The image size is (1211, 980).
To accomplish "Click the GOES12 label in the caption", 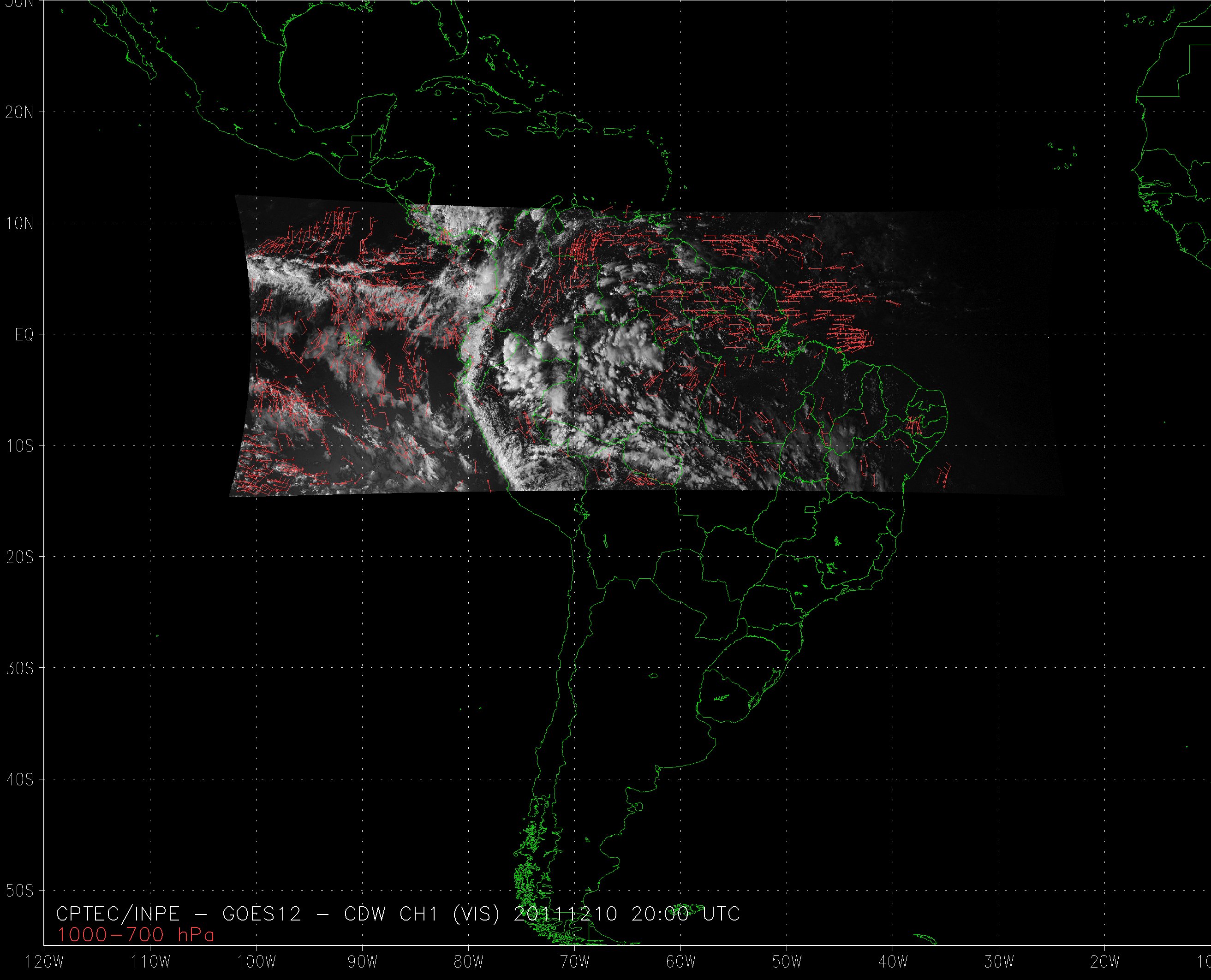I will [262, 914].
